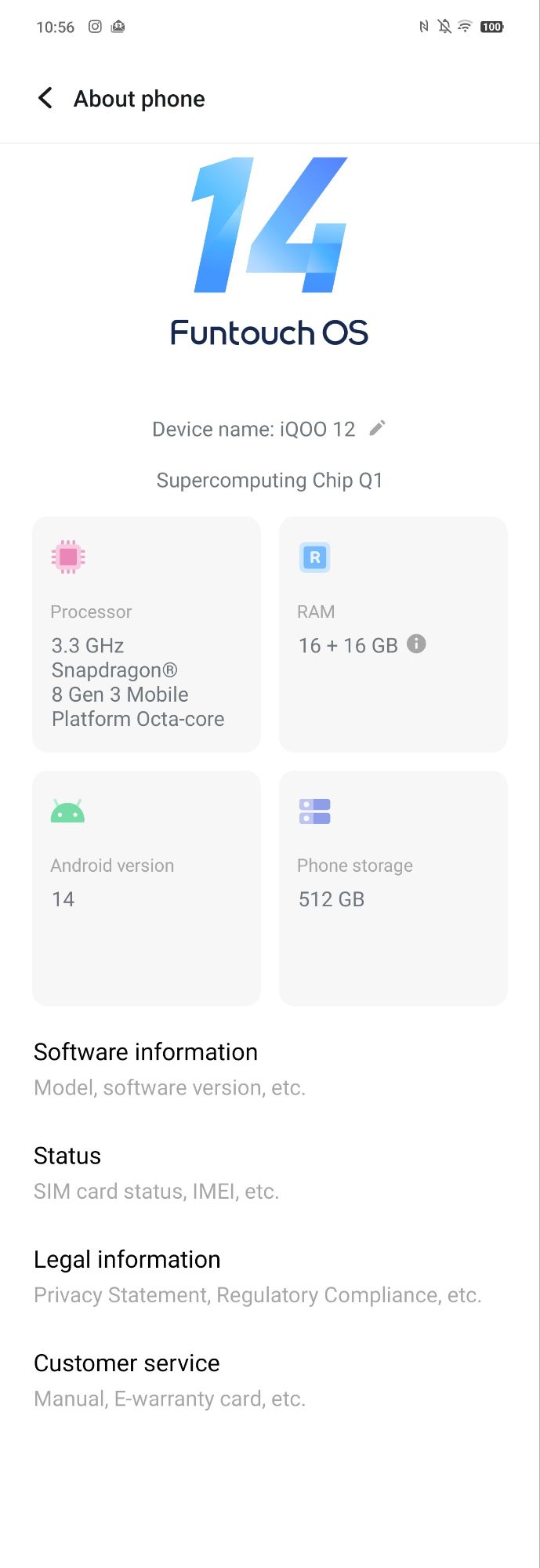Viewport: 540px width, 1568px height.
Task: Tap the Phone storage 512 GB card
Action: [393, 888]
